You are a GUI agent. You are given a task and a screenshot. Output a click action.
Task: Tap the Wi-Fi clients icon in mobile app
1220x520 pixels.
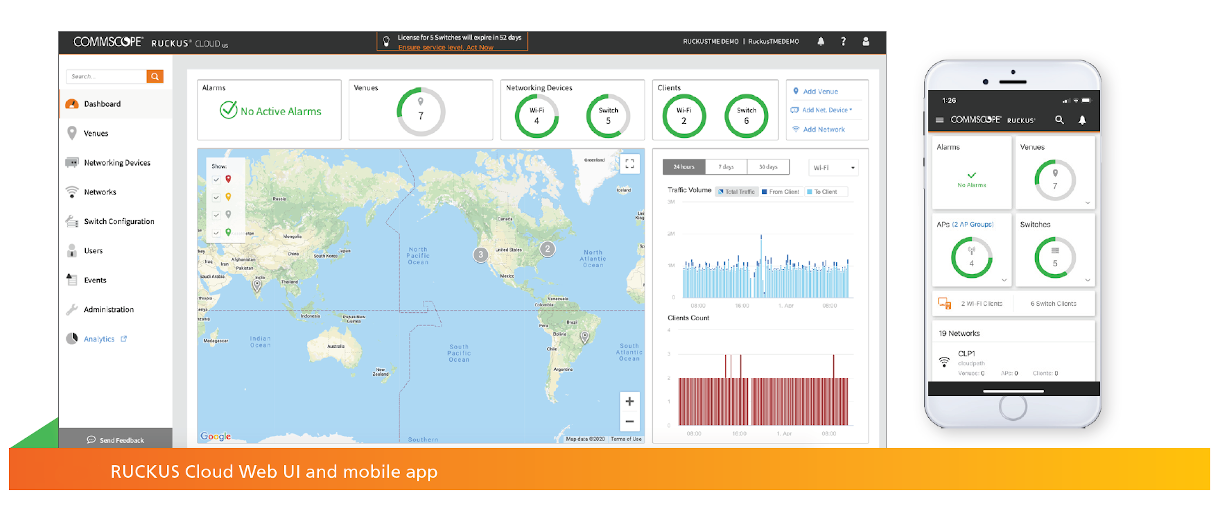pyautogui.click(x=943, y=303)
